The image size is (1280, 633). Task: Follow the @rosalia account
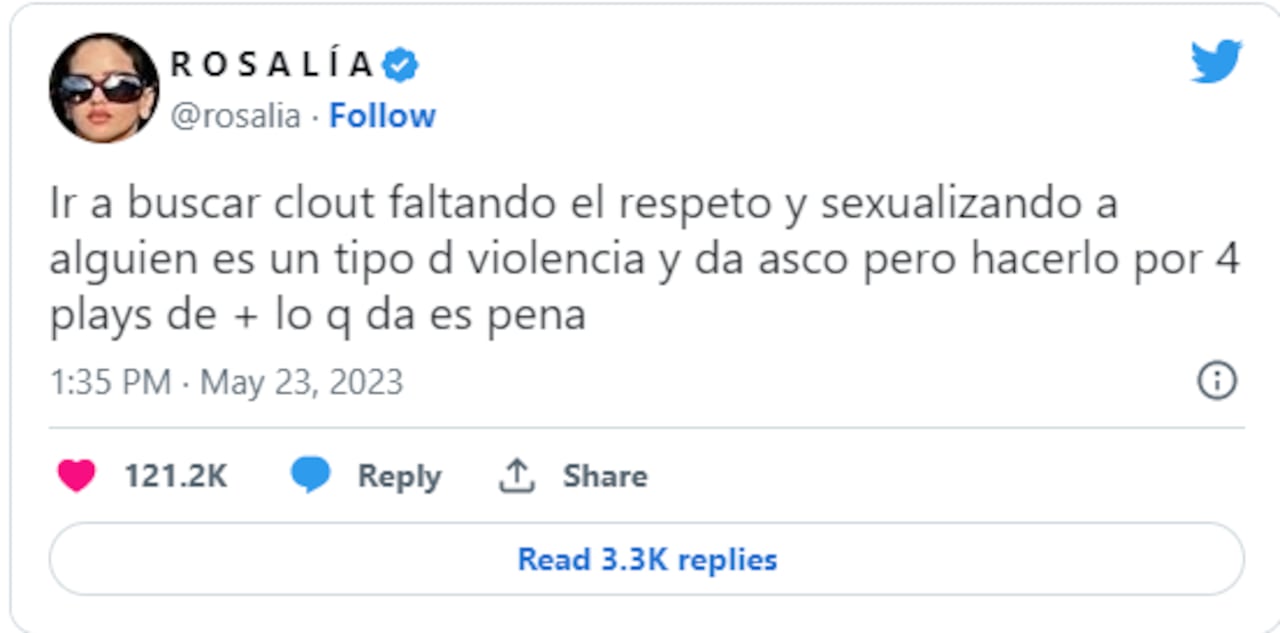point(382,116)
